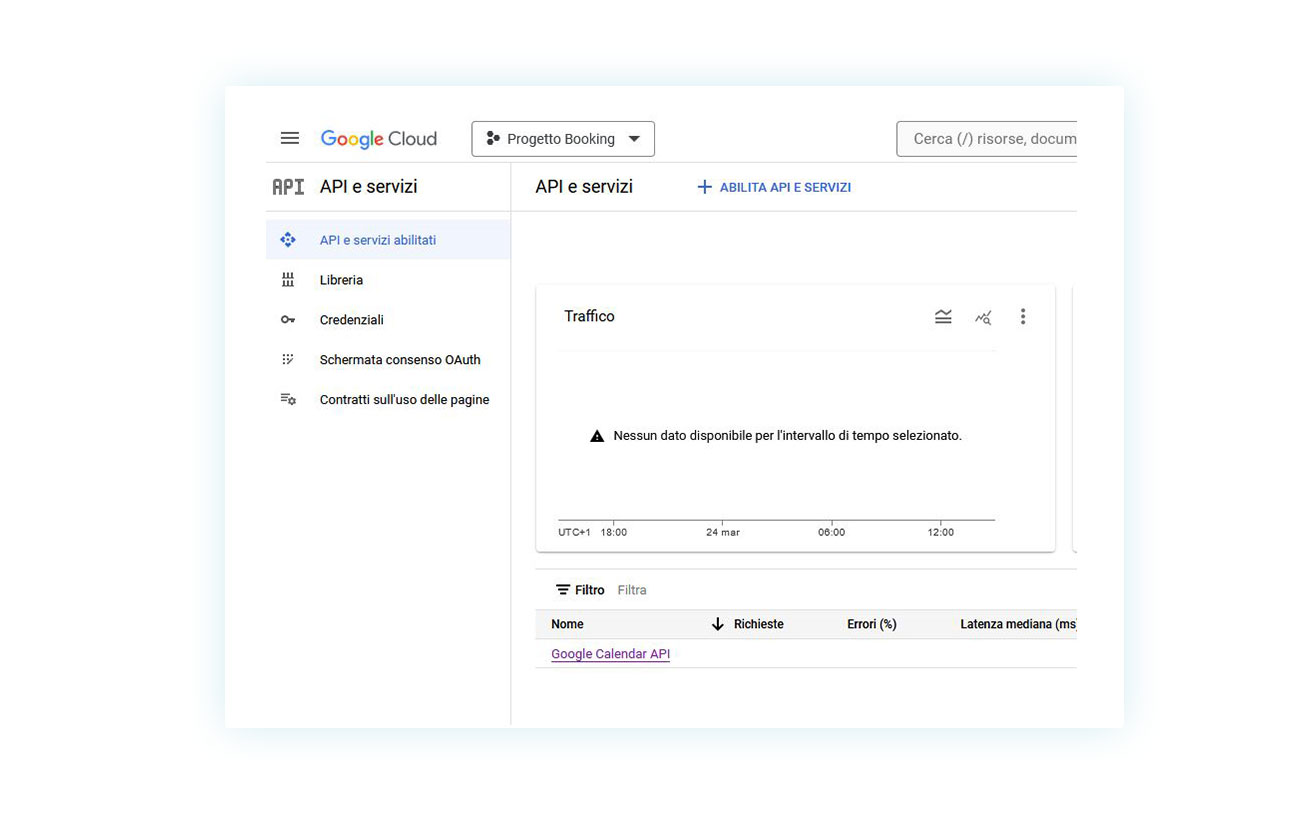Open the Traffico three-dot options menu
This screenshot has height=829, width=1300.
(1022, 317)
